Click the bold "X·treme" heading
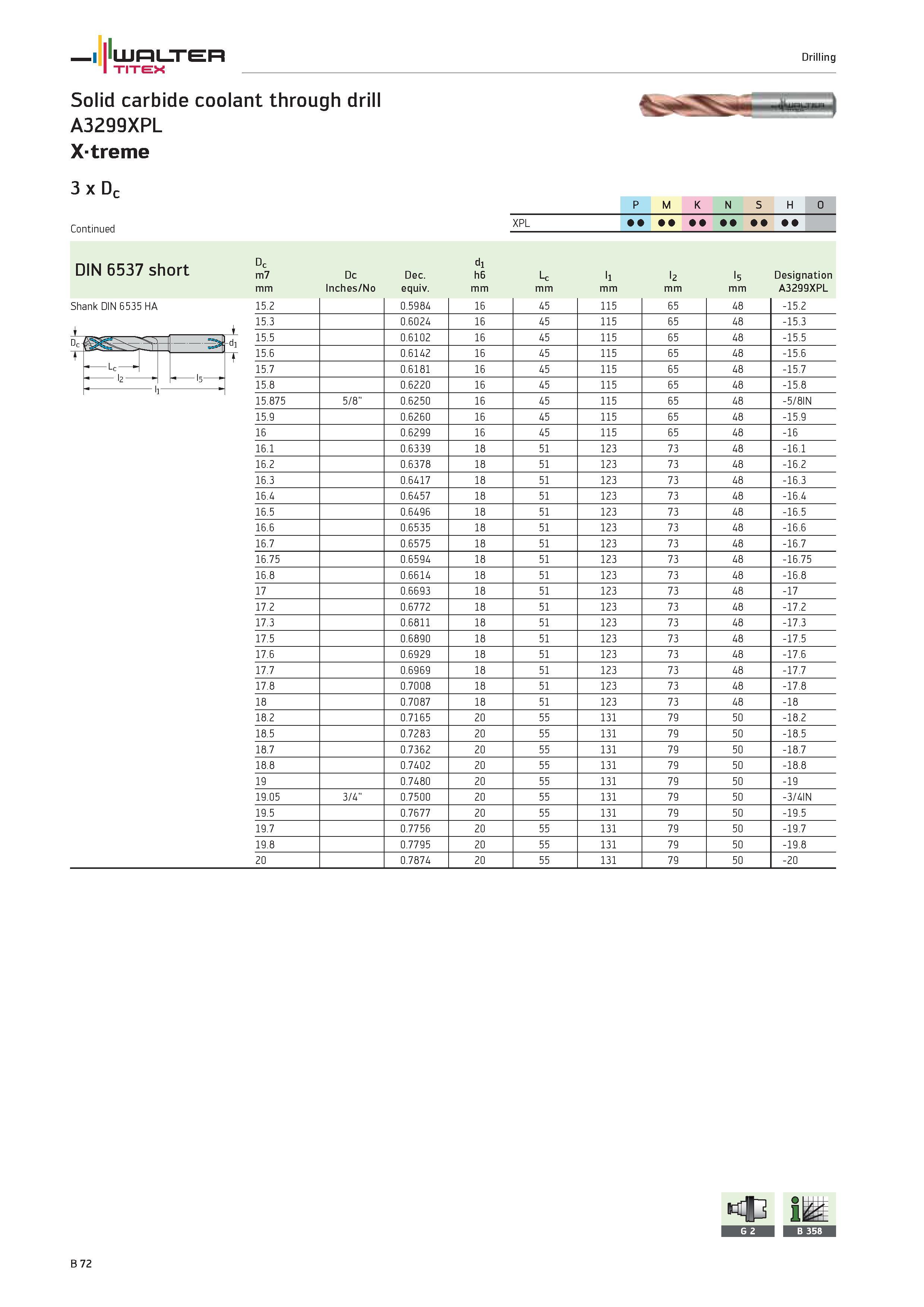This screenshot has width=924, height=1307. point(110,151)
